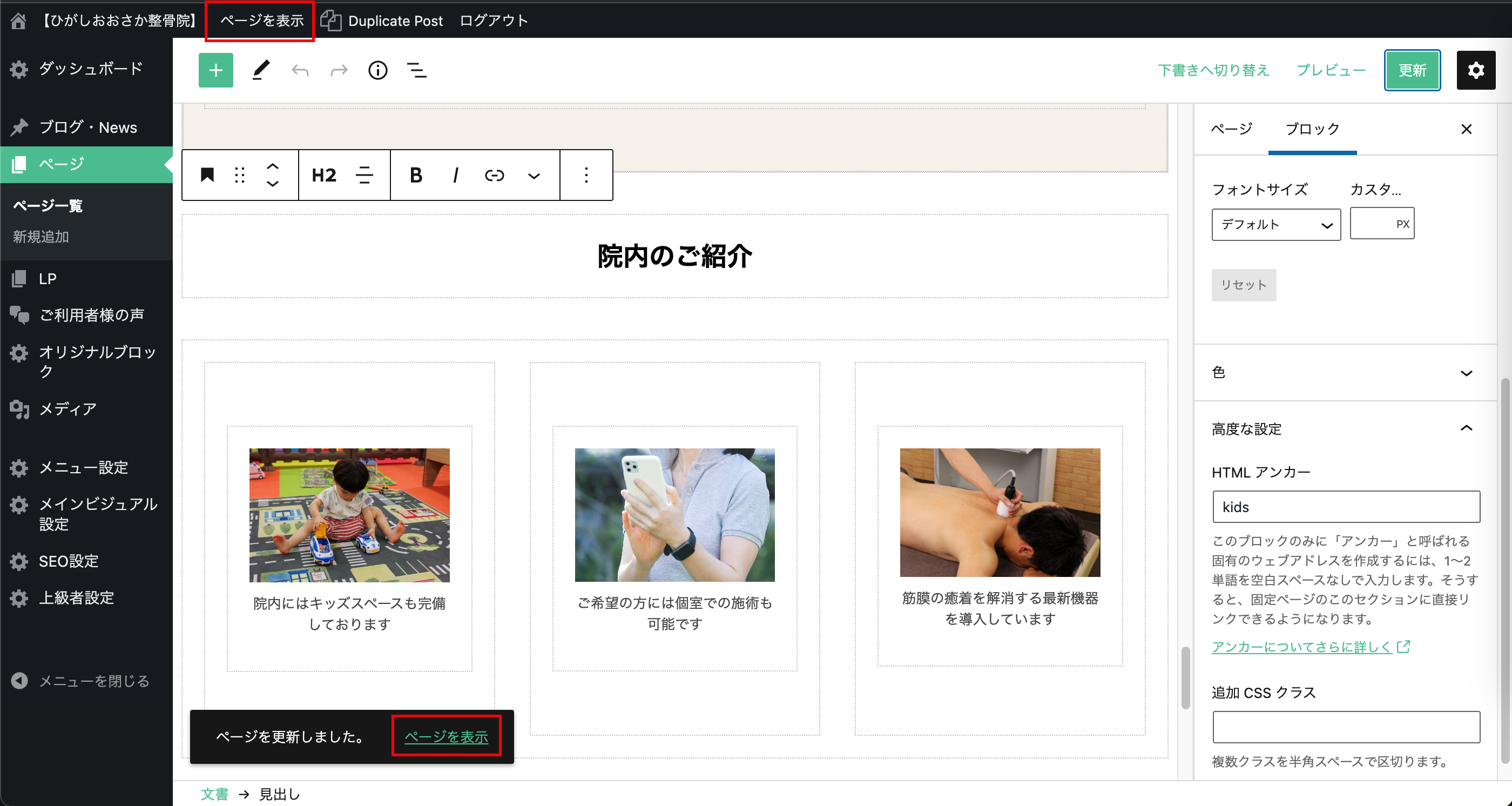
Task: Click the insert link icon
Action: pos(494,175)
